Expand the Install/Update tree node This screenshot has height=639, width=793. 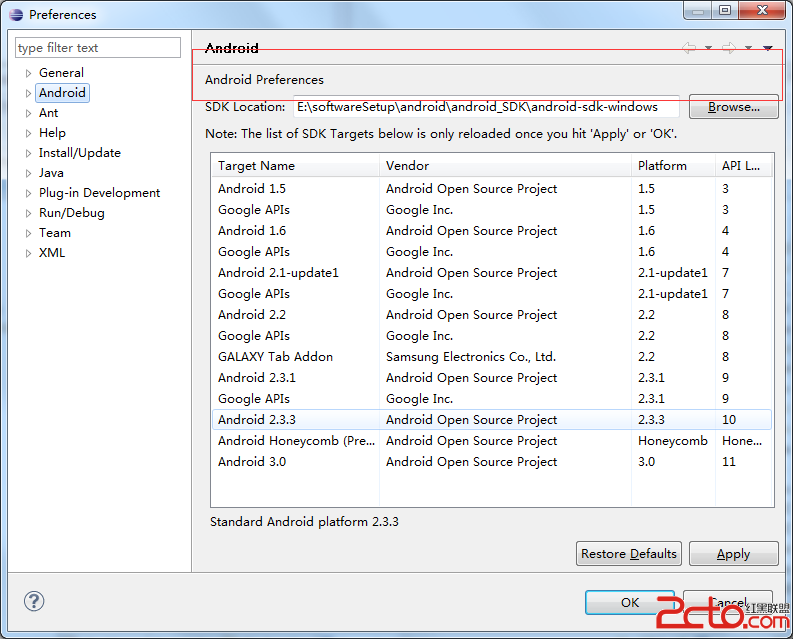click(28, 153)
